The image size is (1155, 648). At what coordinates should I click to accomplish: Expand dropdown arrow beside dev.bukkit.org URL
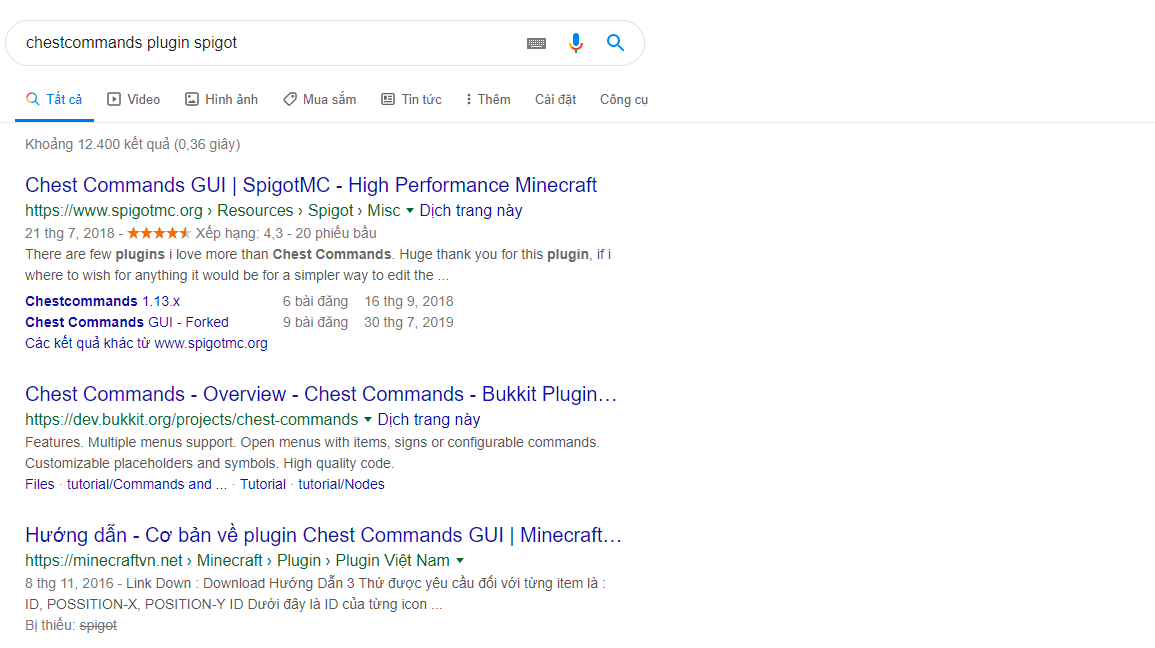click(x=368, y=420)
